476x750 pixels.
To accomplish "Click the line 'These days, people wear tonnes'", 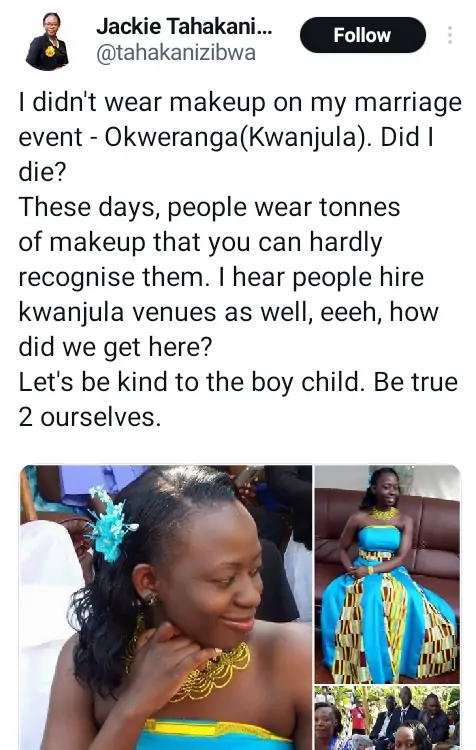I will pos(209,207).
